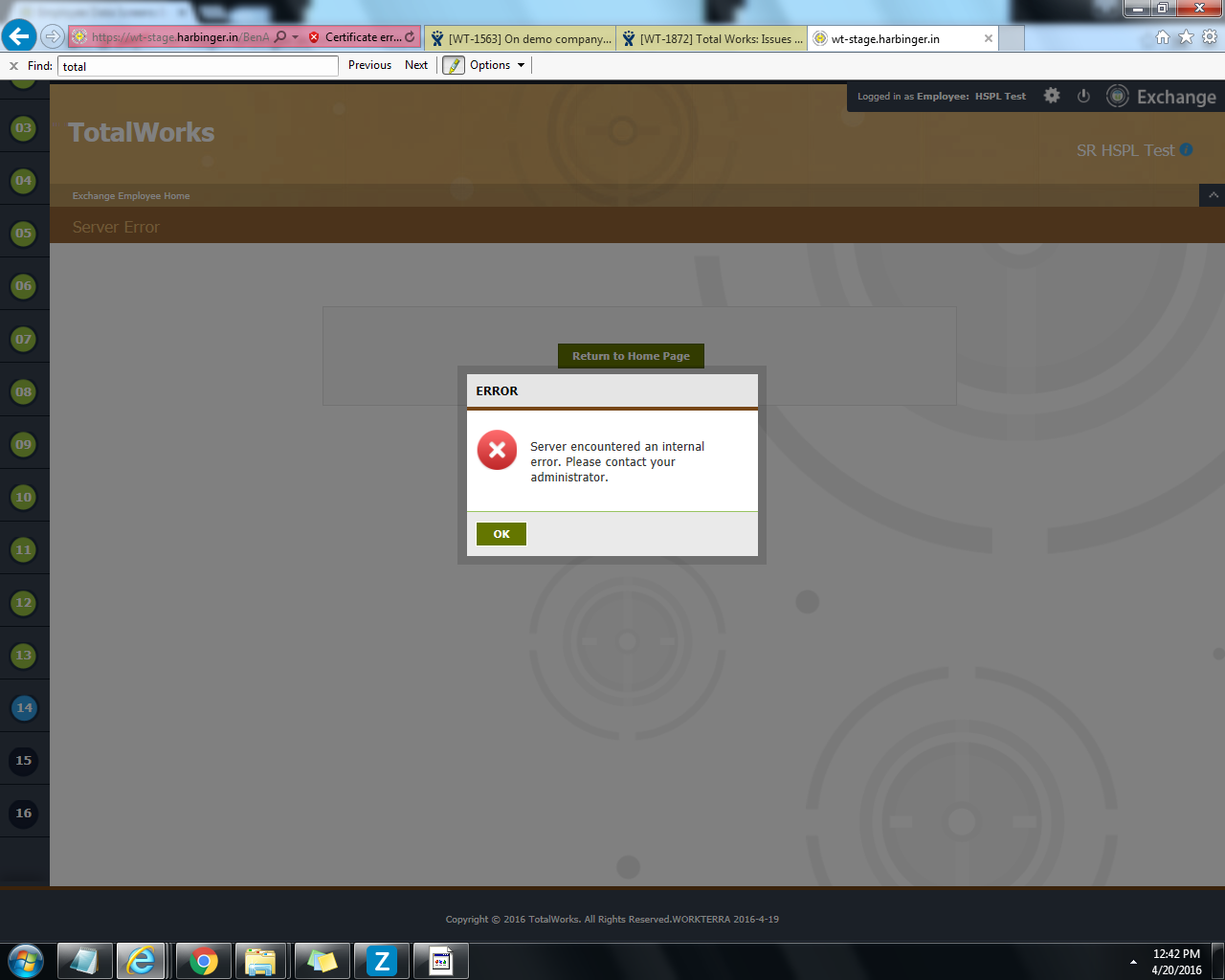1225x980 pixels.
Task: Open Google Chrome from the taskbar
Action: coord(203,961)
